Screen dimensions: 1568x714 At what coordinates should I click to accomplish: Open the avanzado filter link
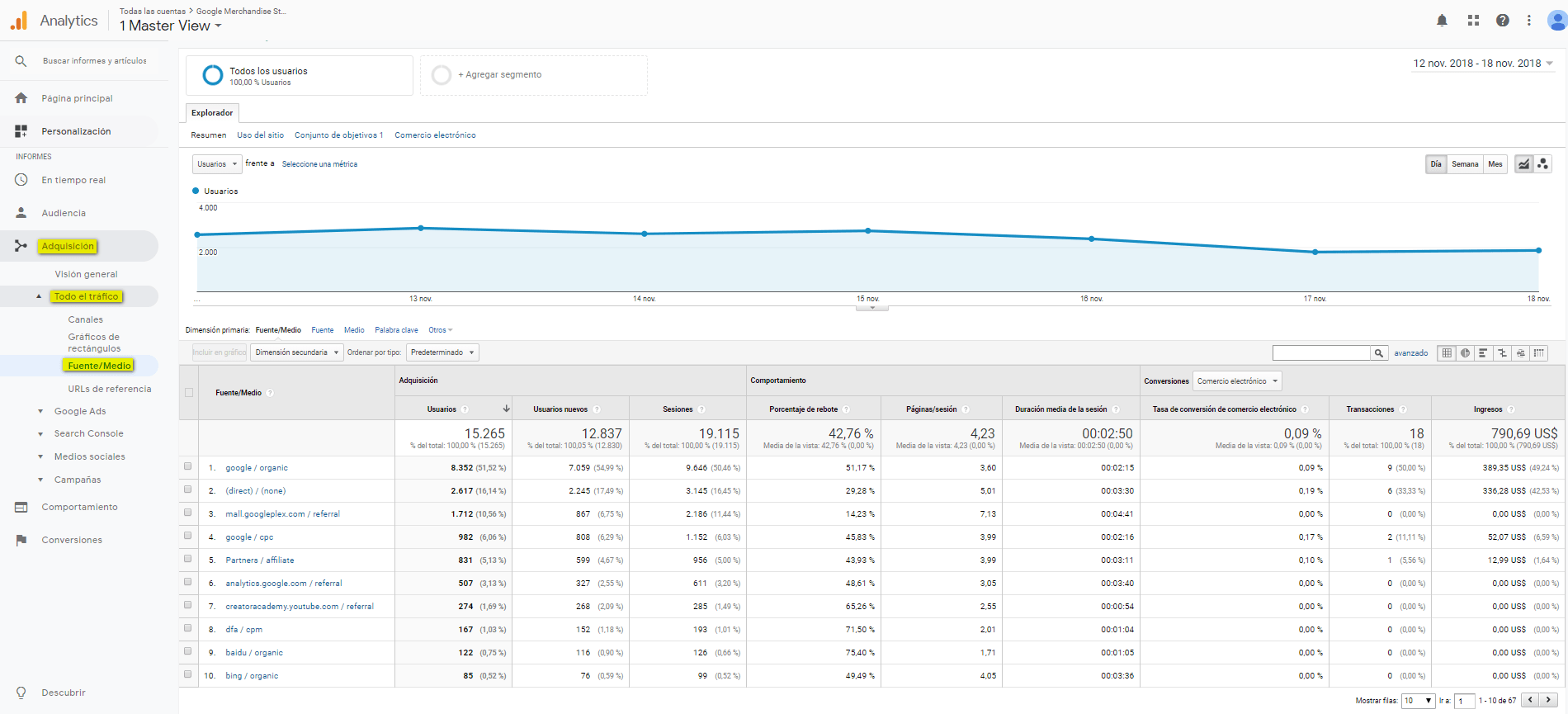click(x=1411, y=353)
